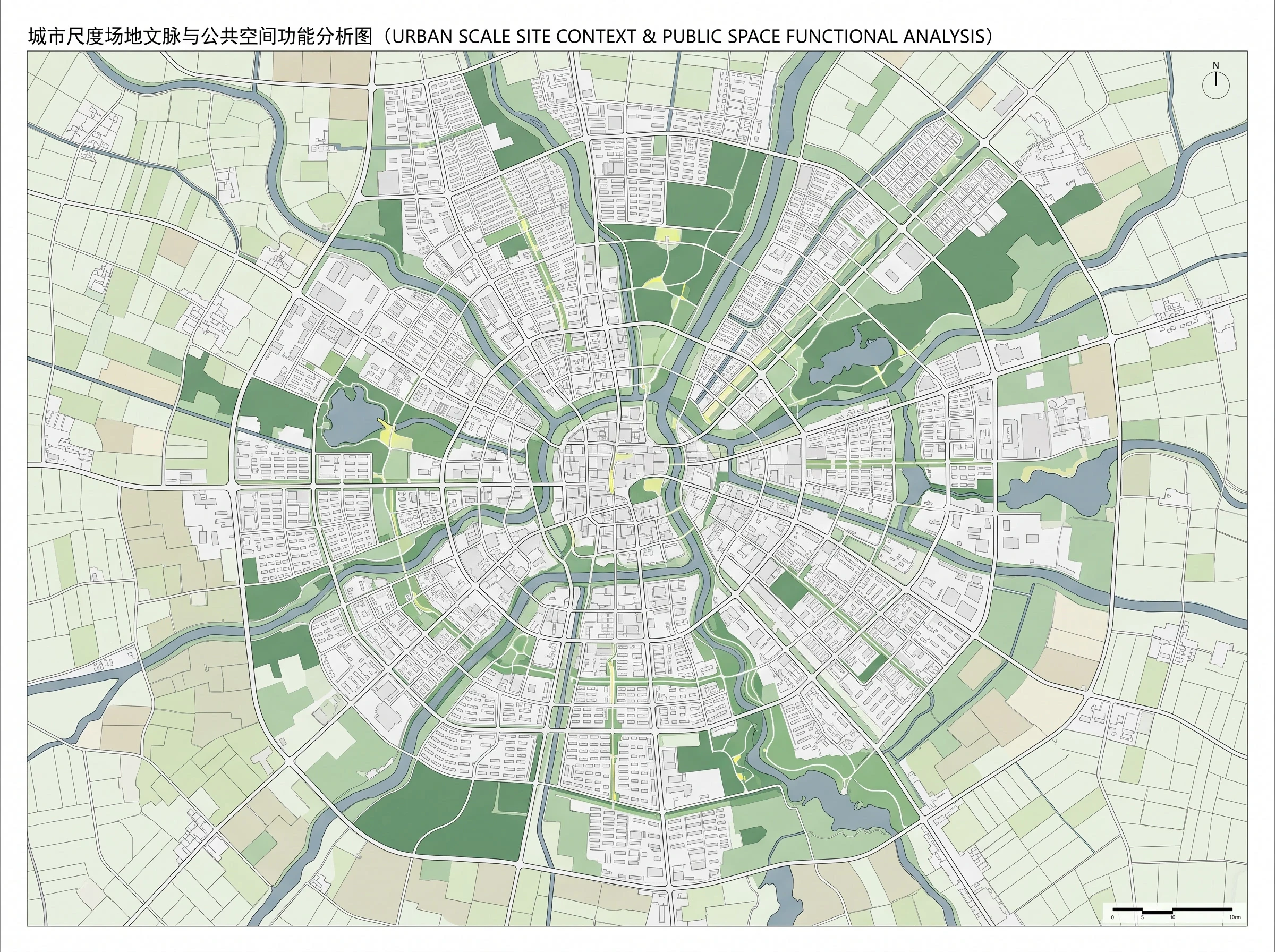Click the "0" label on scale bar
This screenshot has height=952, width=1275.
1112,917
